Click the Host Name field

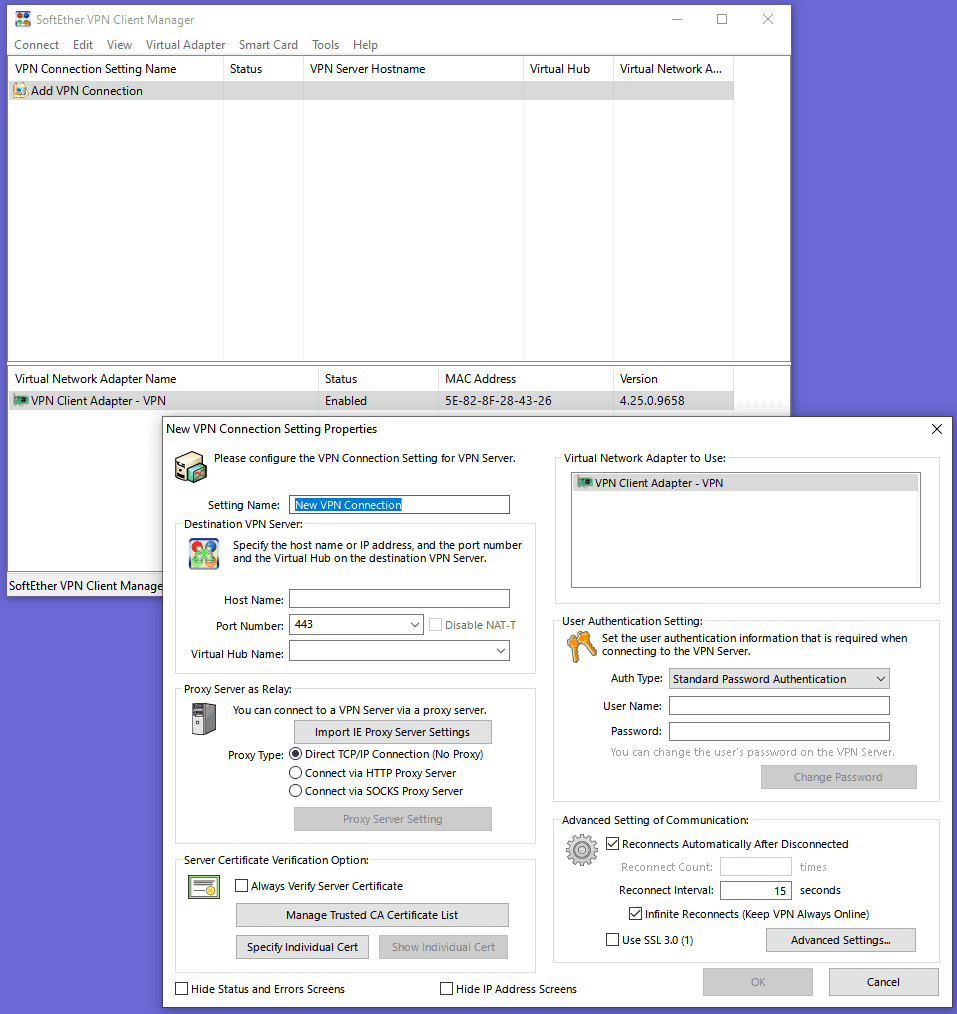pos(399,599)
